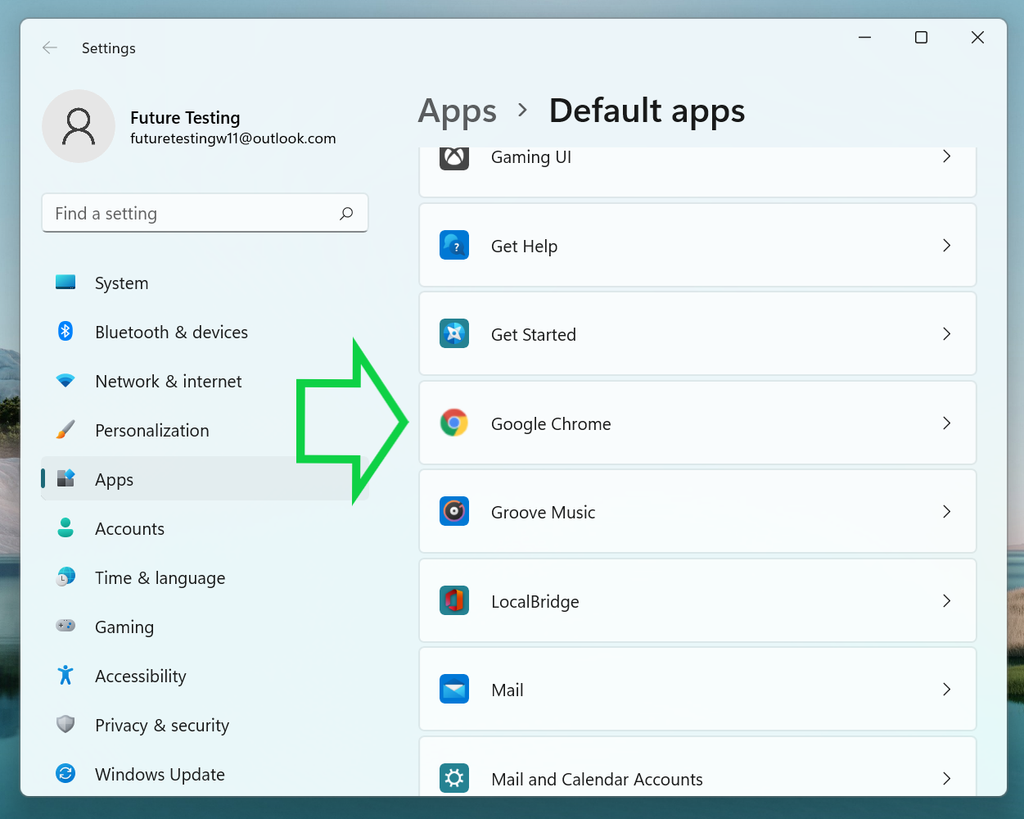Select the Mail envelope icon

(455, 689)
